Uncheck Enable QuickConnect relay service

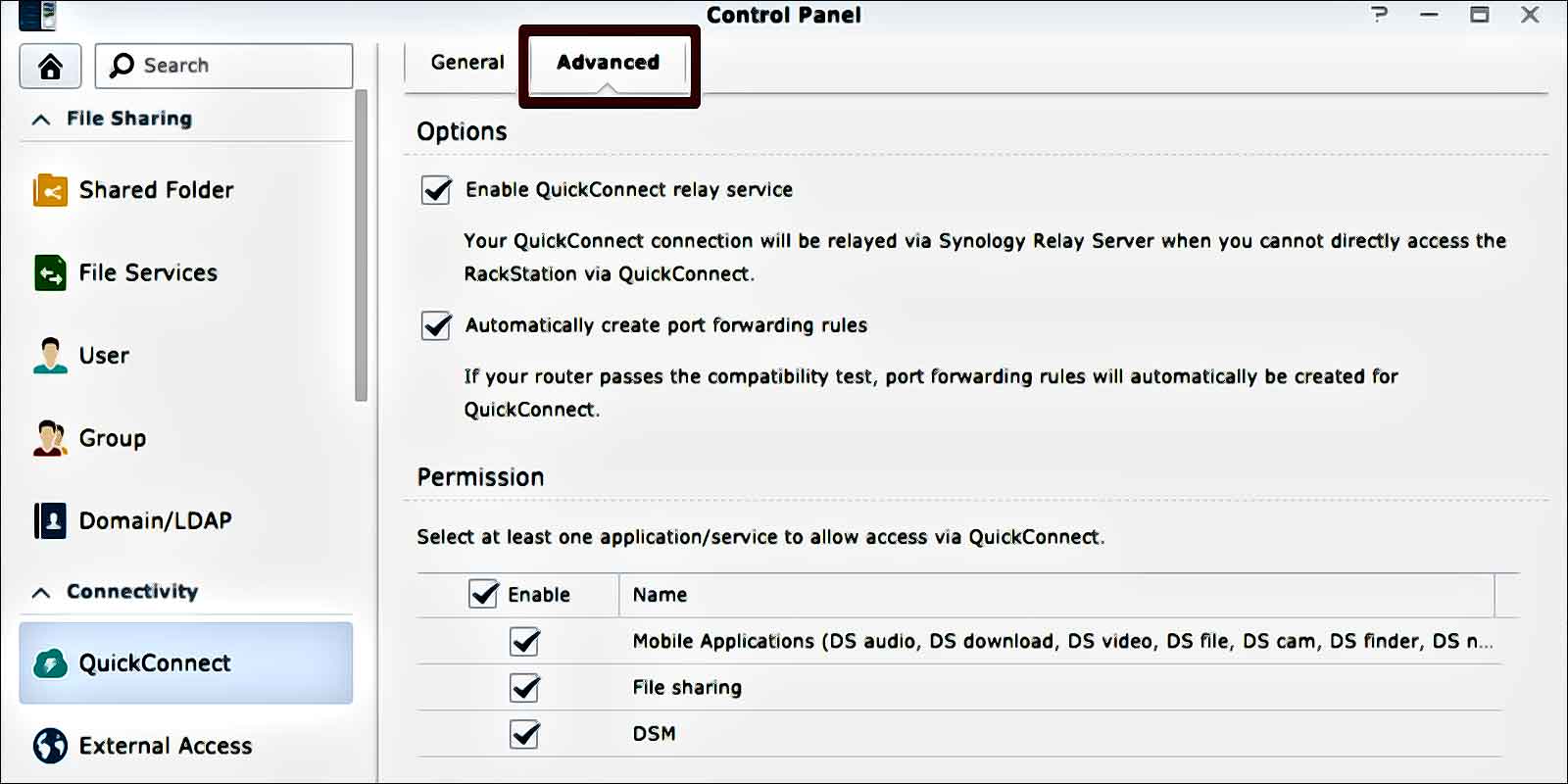tap(436, 189)
